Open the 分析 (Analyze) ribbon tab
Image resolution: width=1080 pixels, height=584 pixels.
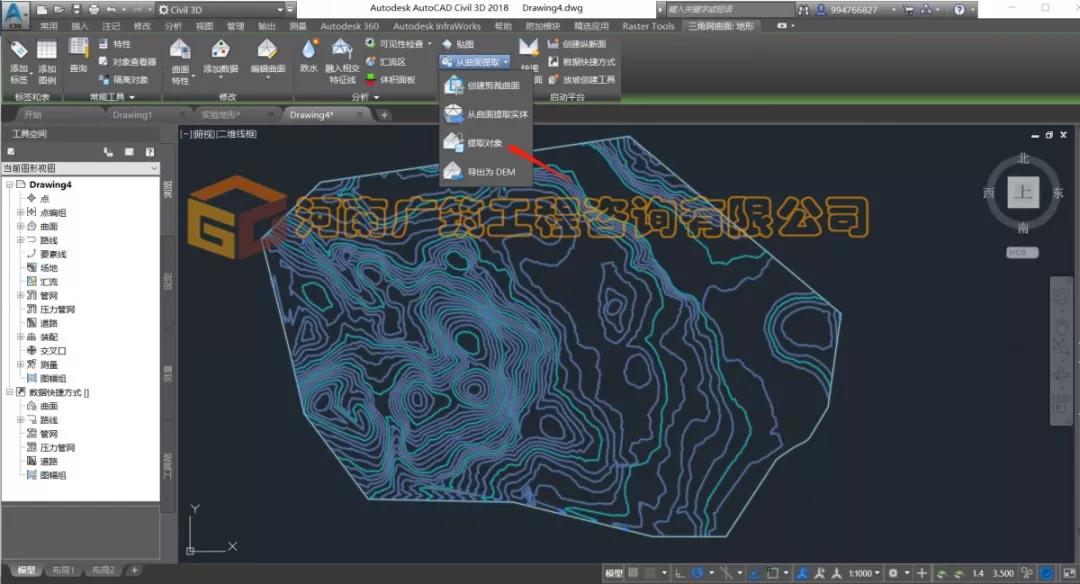[173, 26]
